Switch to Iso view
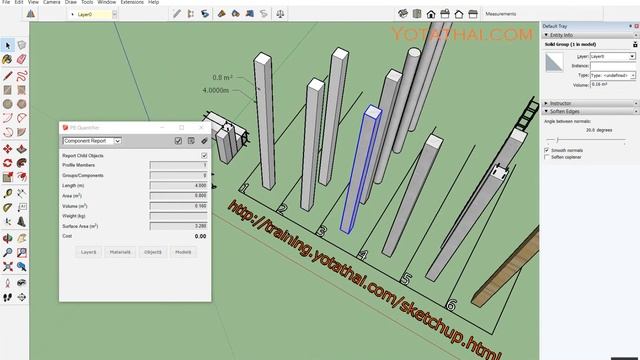 pos(403,14)
